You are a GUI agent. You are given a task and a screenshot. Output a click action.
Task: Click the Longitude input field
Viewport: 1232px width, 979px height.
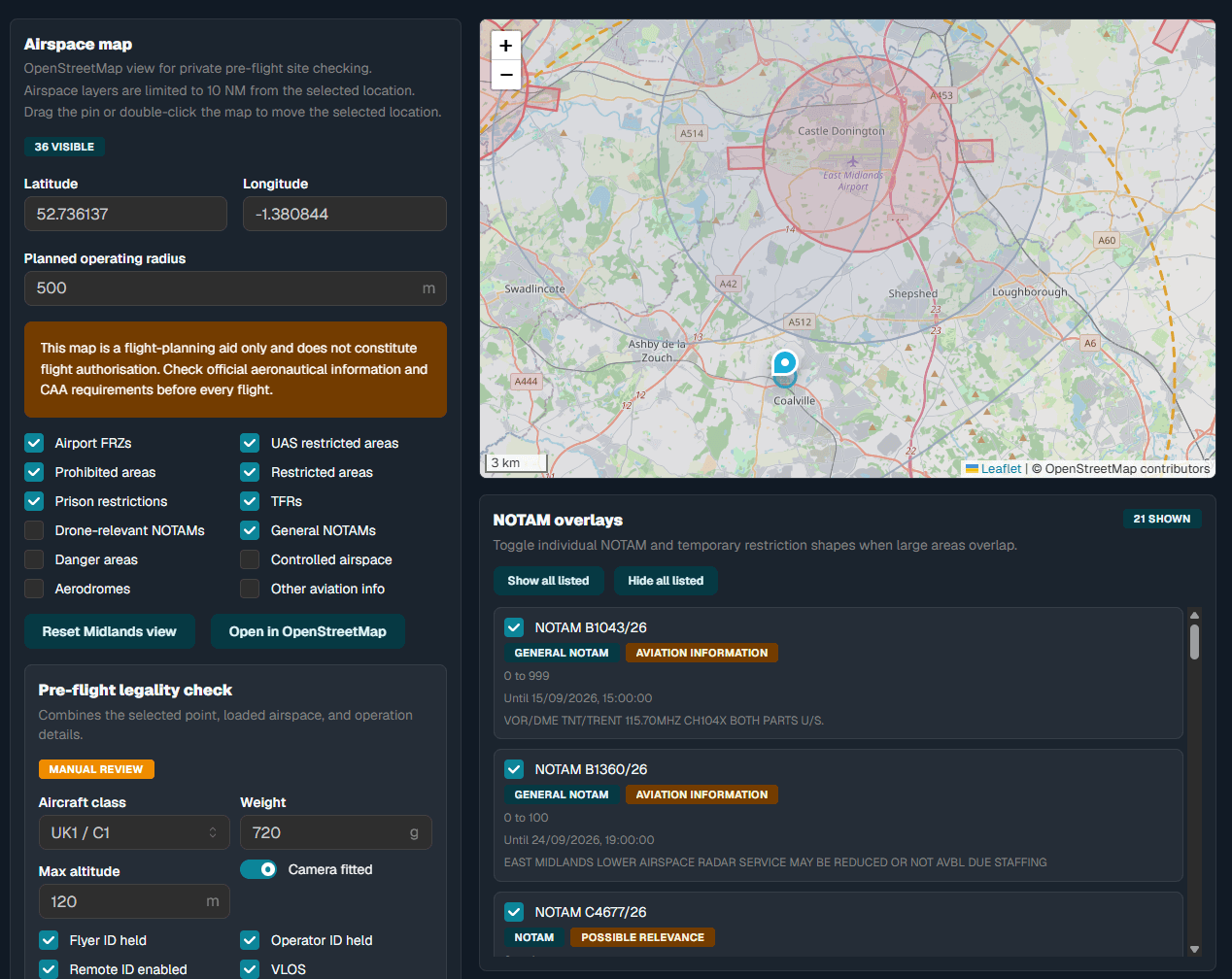click(345, 214)
